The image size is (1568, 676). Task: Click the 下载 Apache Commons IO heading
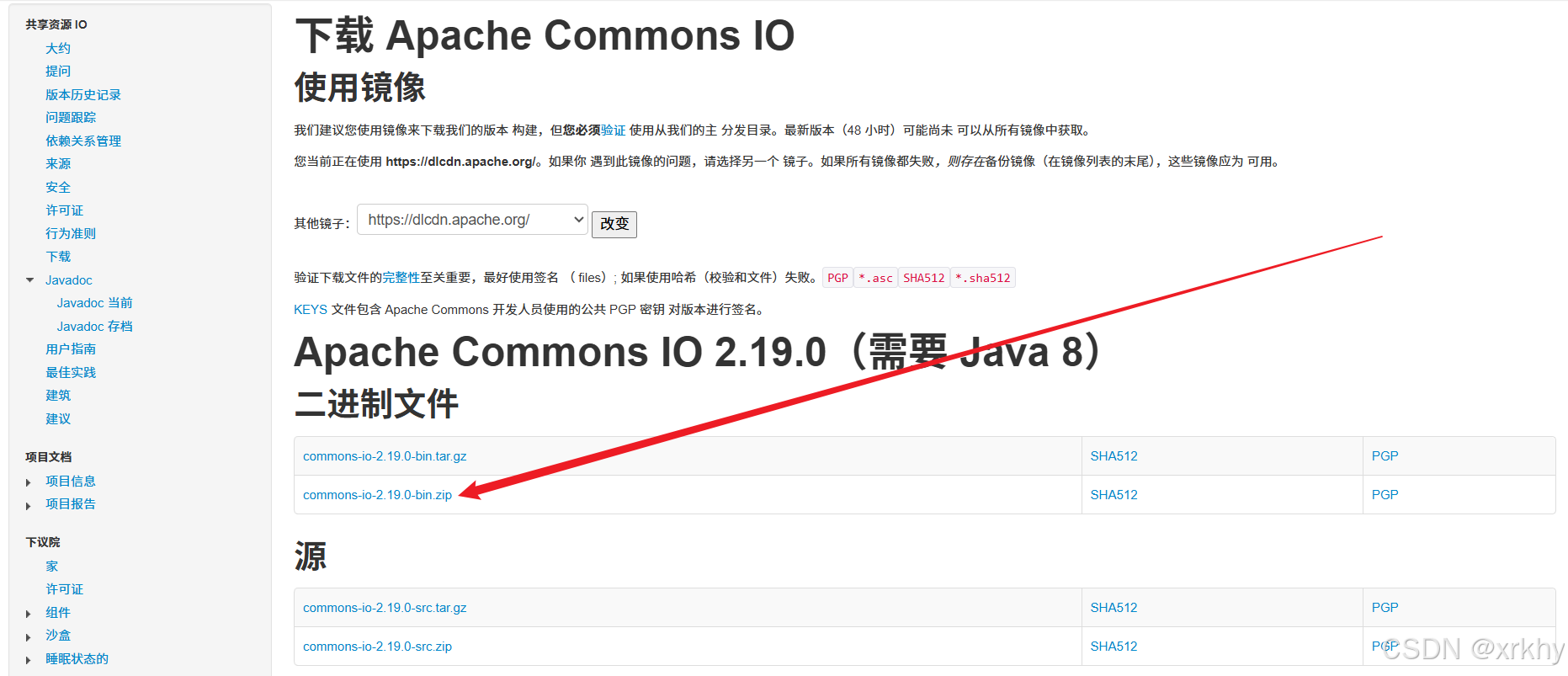[x=545, y=36]
